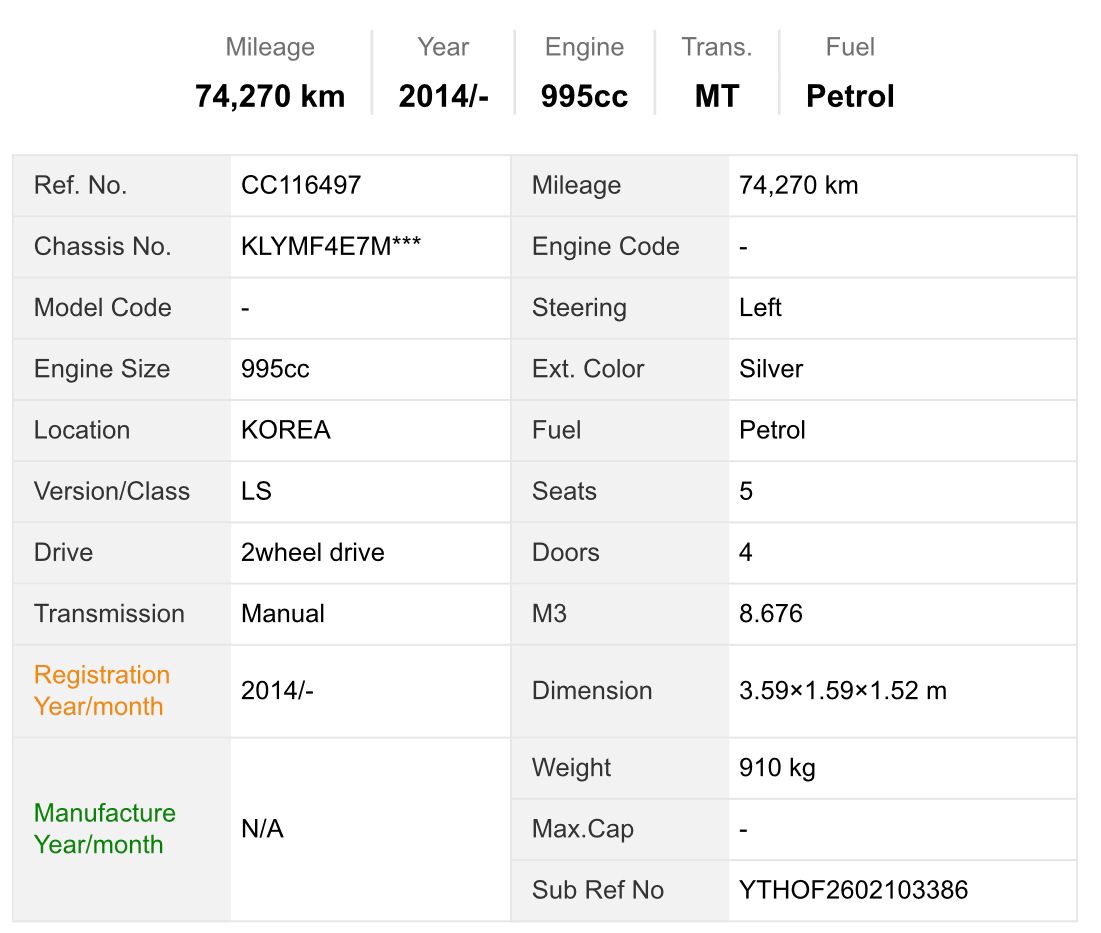
Task: Click the Left steering value cell
Action: point(902,307)
